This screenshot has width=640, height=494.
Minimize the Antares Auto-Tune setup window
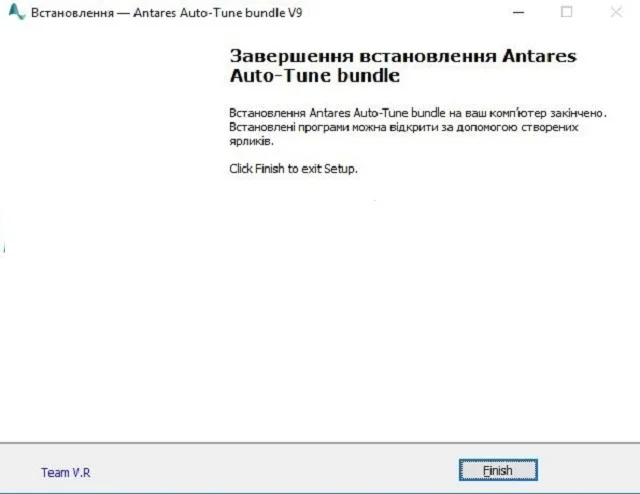pos(518,12)
